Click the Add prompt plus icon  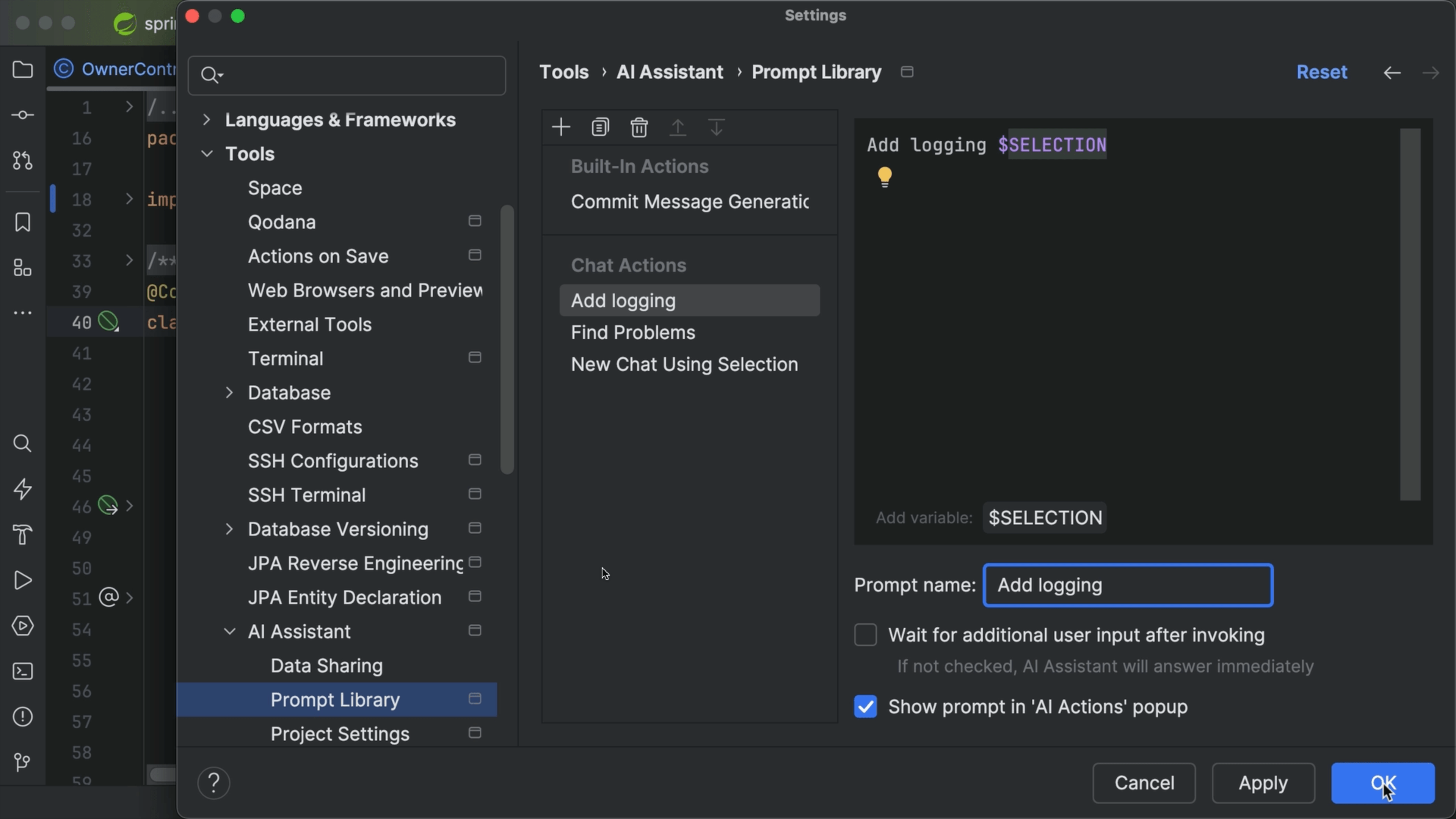click(561, 127)
